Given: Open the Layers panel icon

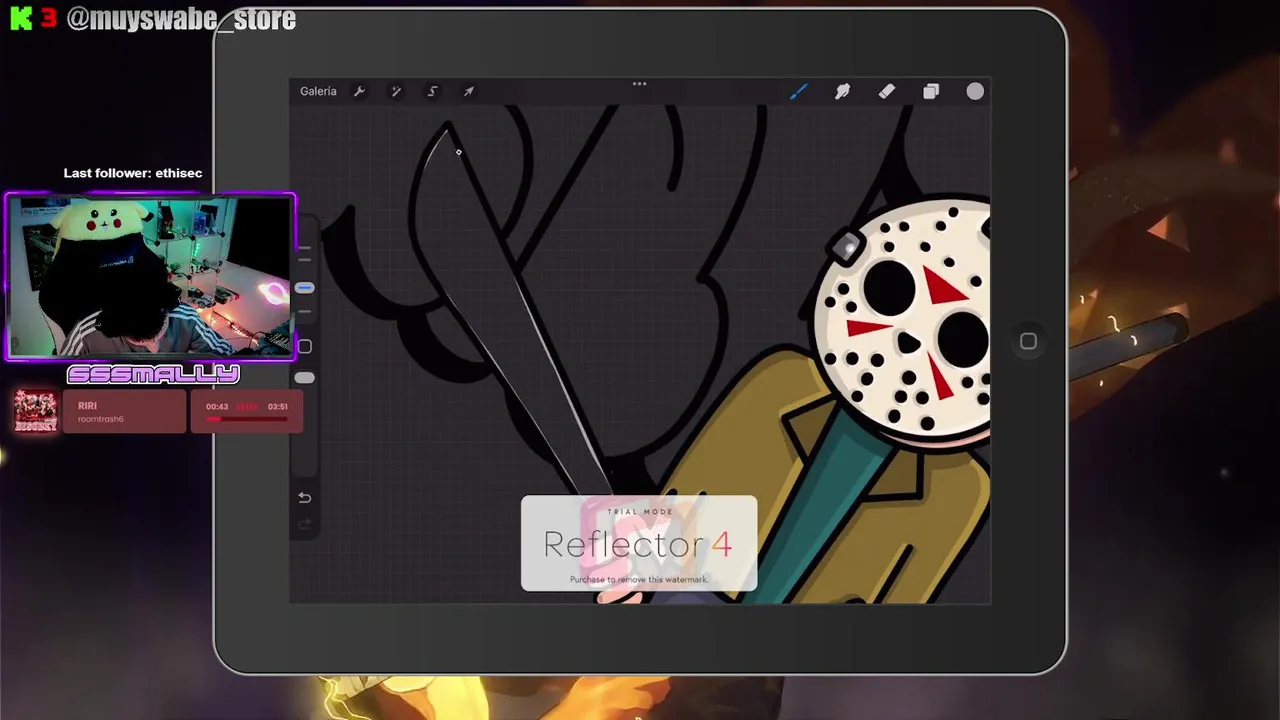Looking at the screenshot, I should tap(931, 91).
